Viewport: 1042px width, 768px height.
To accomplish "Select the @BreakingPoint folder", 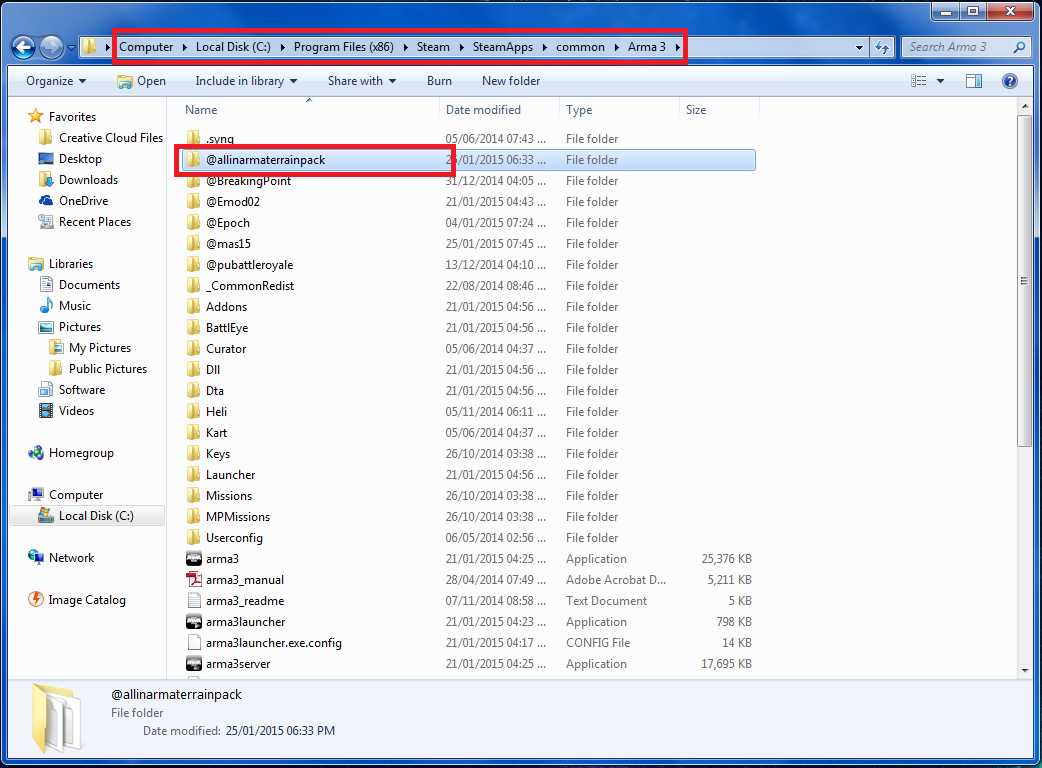I will pos(248,181).
